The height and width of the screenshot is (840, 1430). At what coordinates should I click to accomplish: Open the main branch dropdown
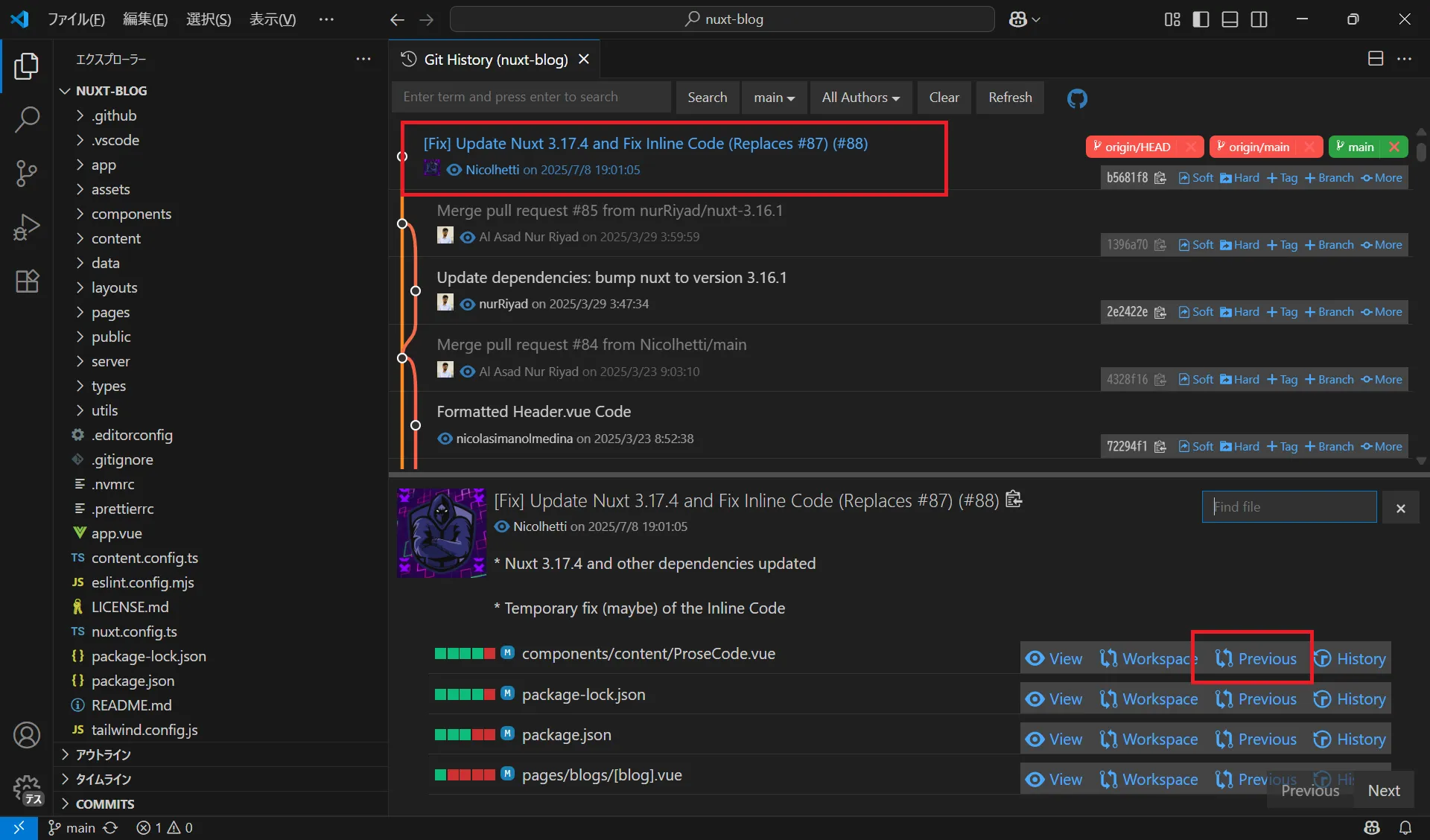(x=775, y=98)
